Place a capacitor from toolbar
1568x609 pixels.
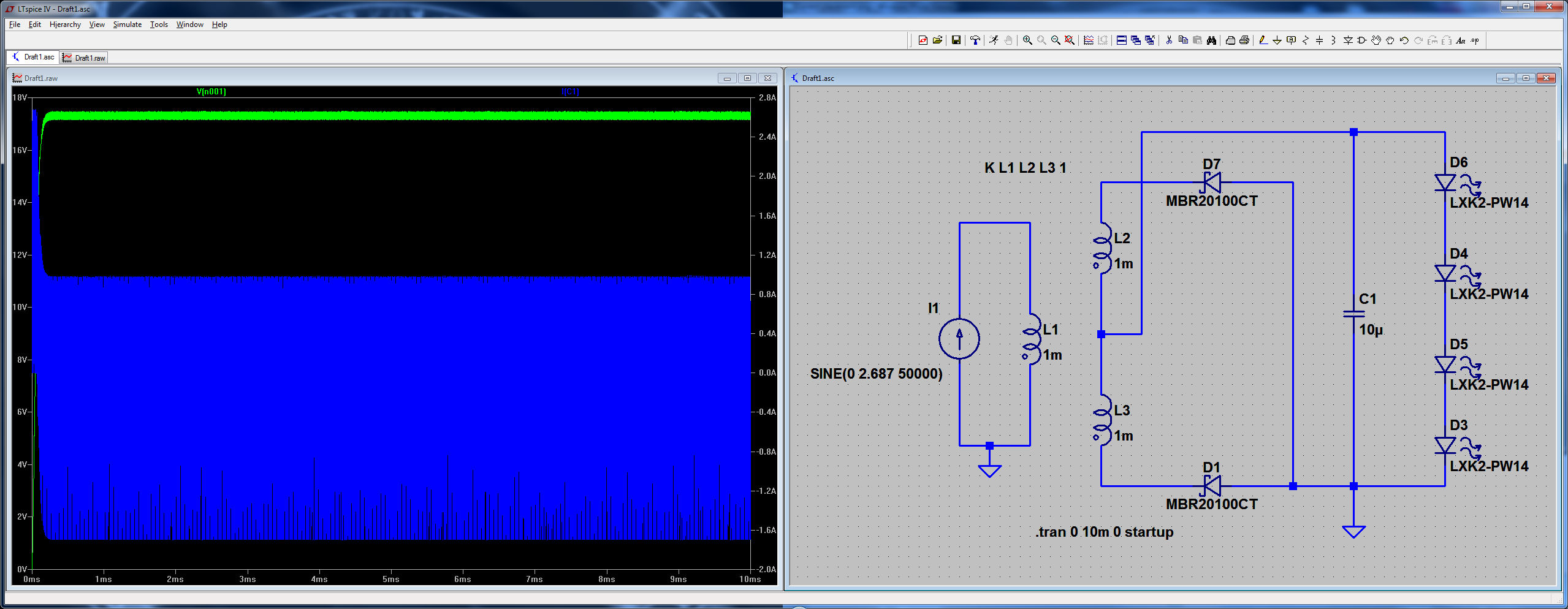click(x=1319, y=40)
